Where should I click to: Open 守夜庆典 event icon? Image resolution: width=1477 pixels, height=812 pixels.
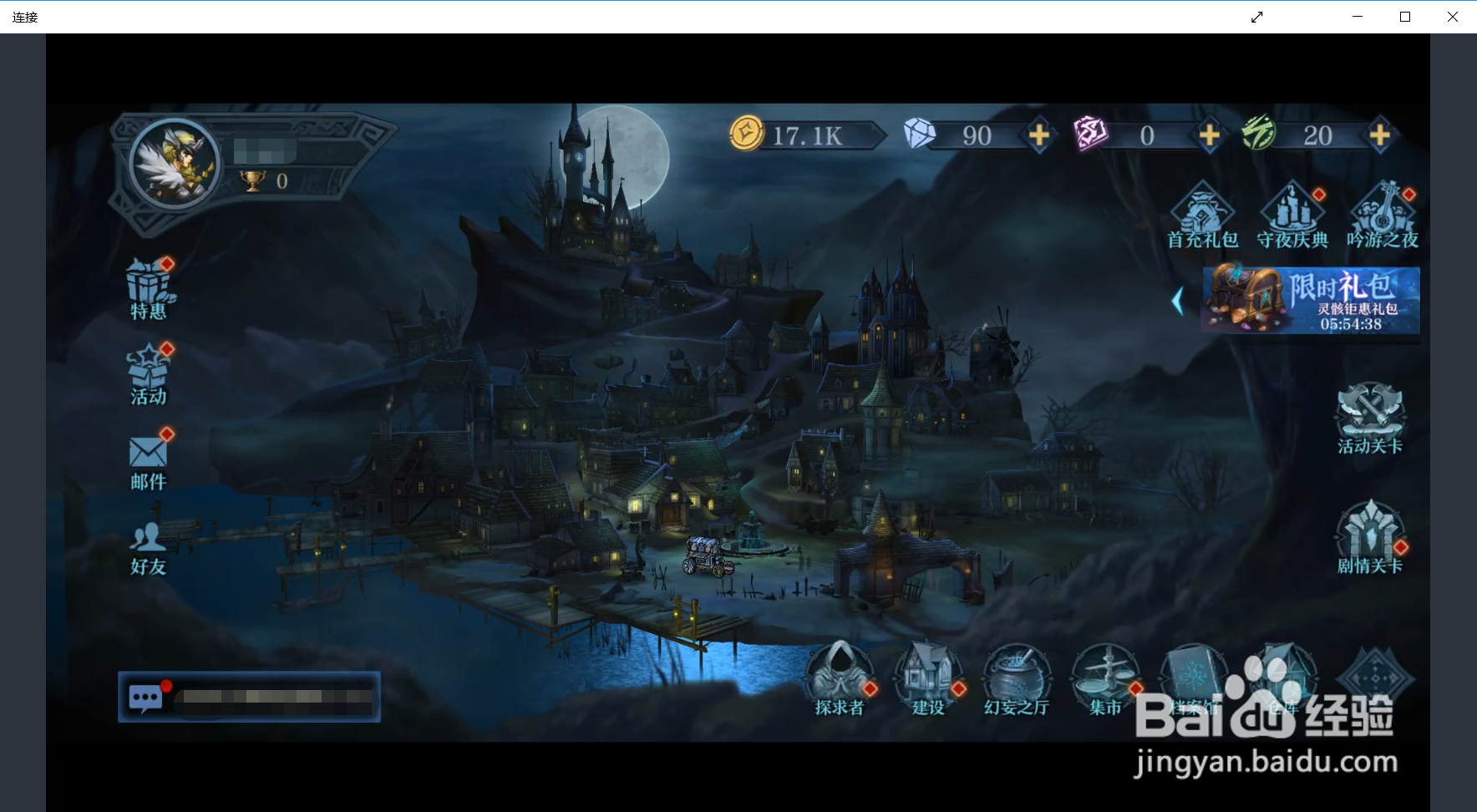click(x=1292, y=216)
